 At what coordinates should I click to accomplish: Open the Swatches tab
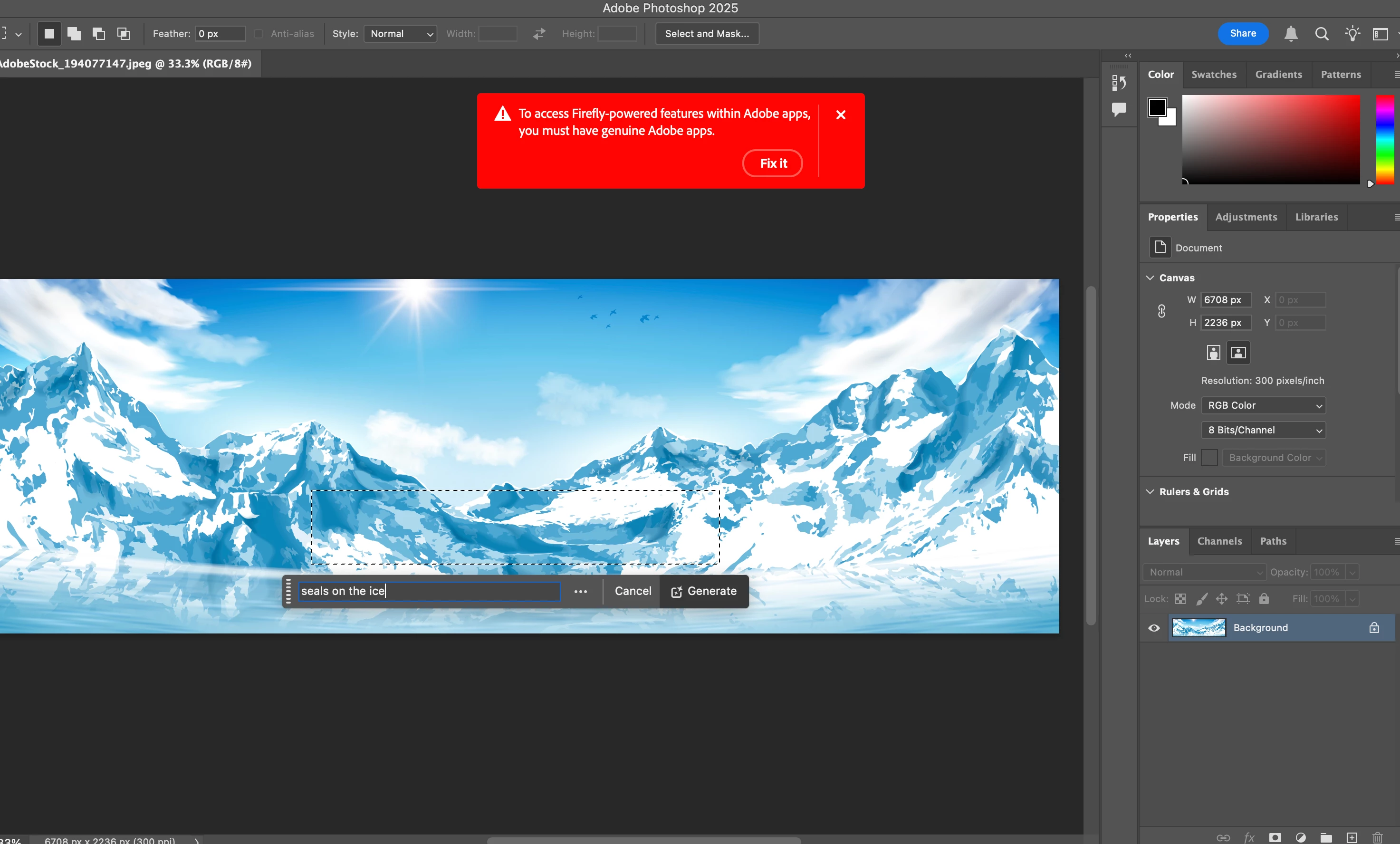(x=1214, y=75)
